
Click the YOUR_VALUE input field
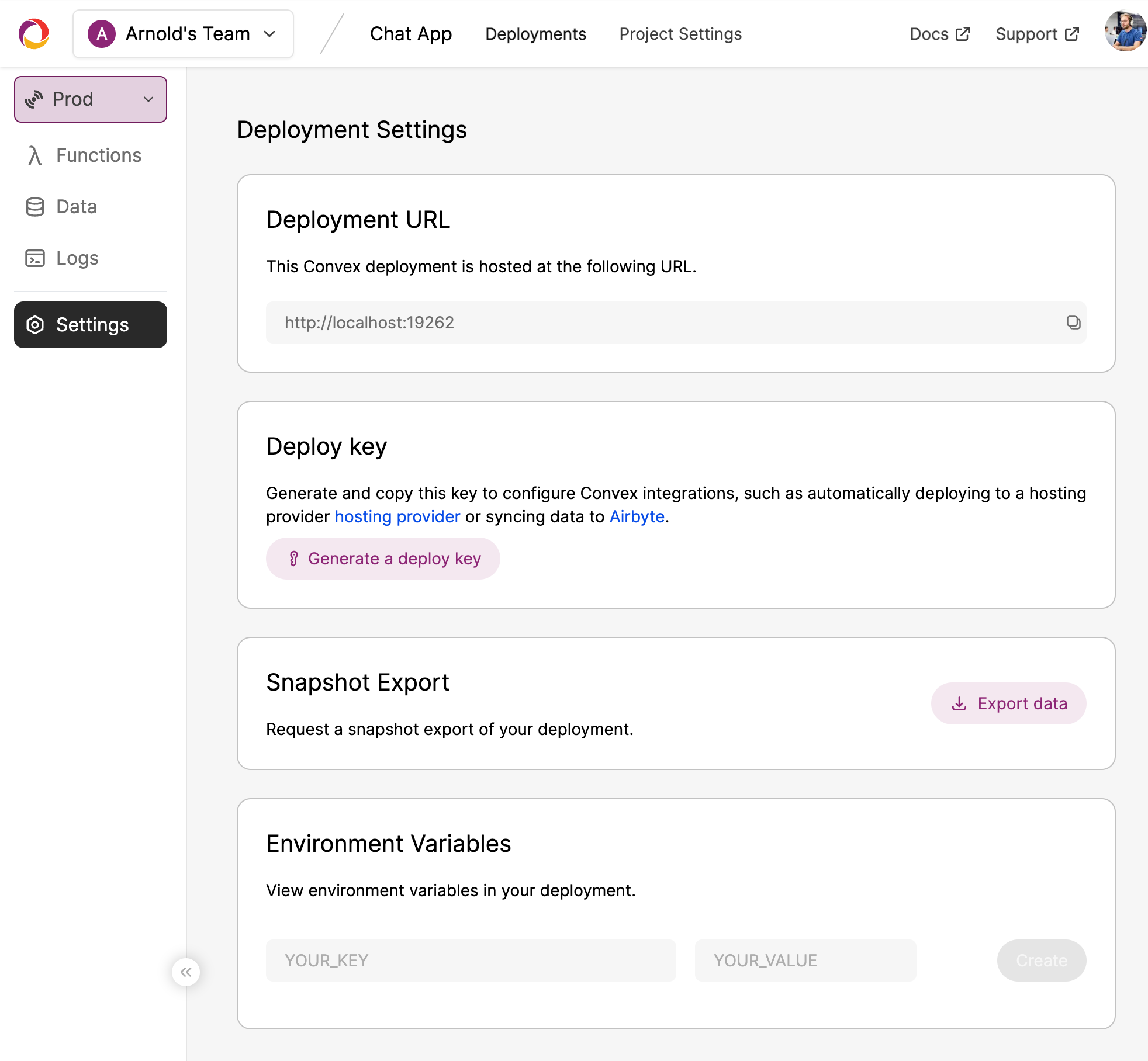click(805, 961)
